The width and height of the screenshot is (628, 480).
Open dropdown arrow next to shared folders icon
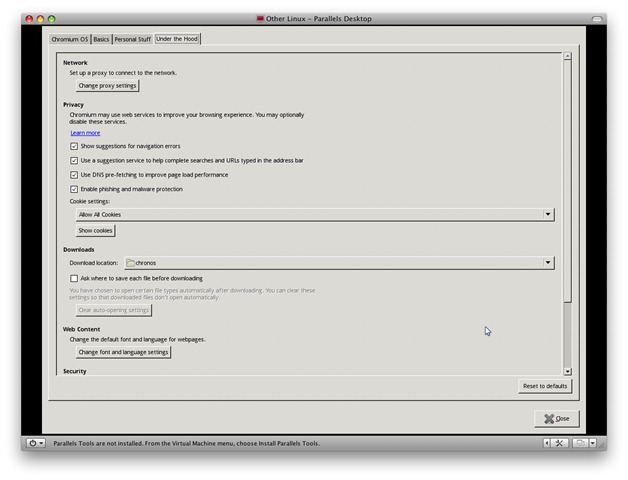click(593, 443)
